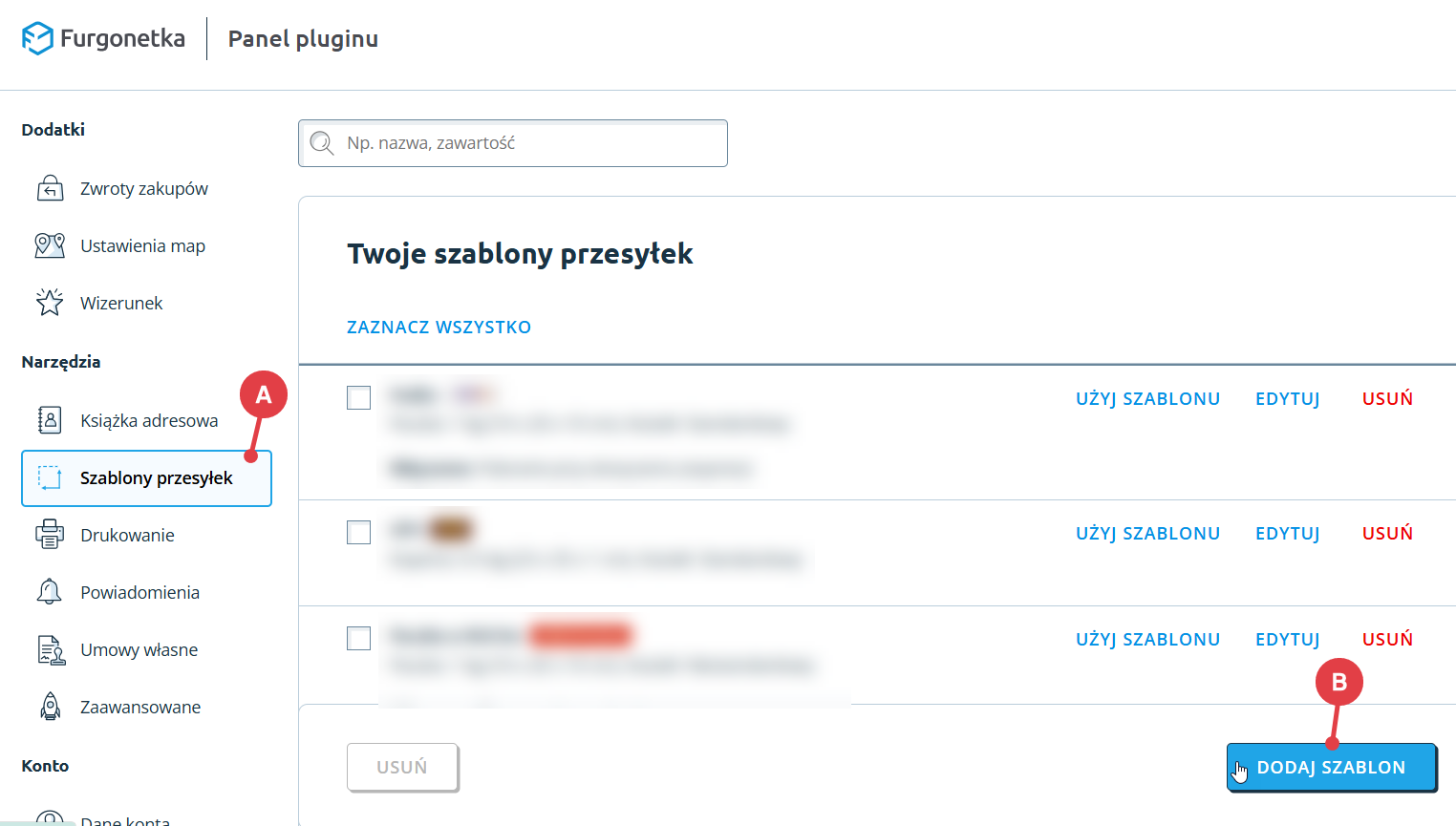Image resolution: width=1456 pixels, height=826 pixels.
Task: Open Zwroty zakupów via its bag icon
Action: coord(50,188)
